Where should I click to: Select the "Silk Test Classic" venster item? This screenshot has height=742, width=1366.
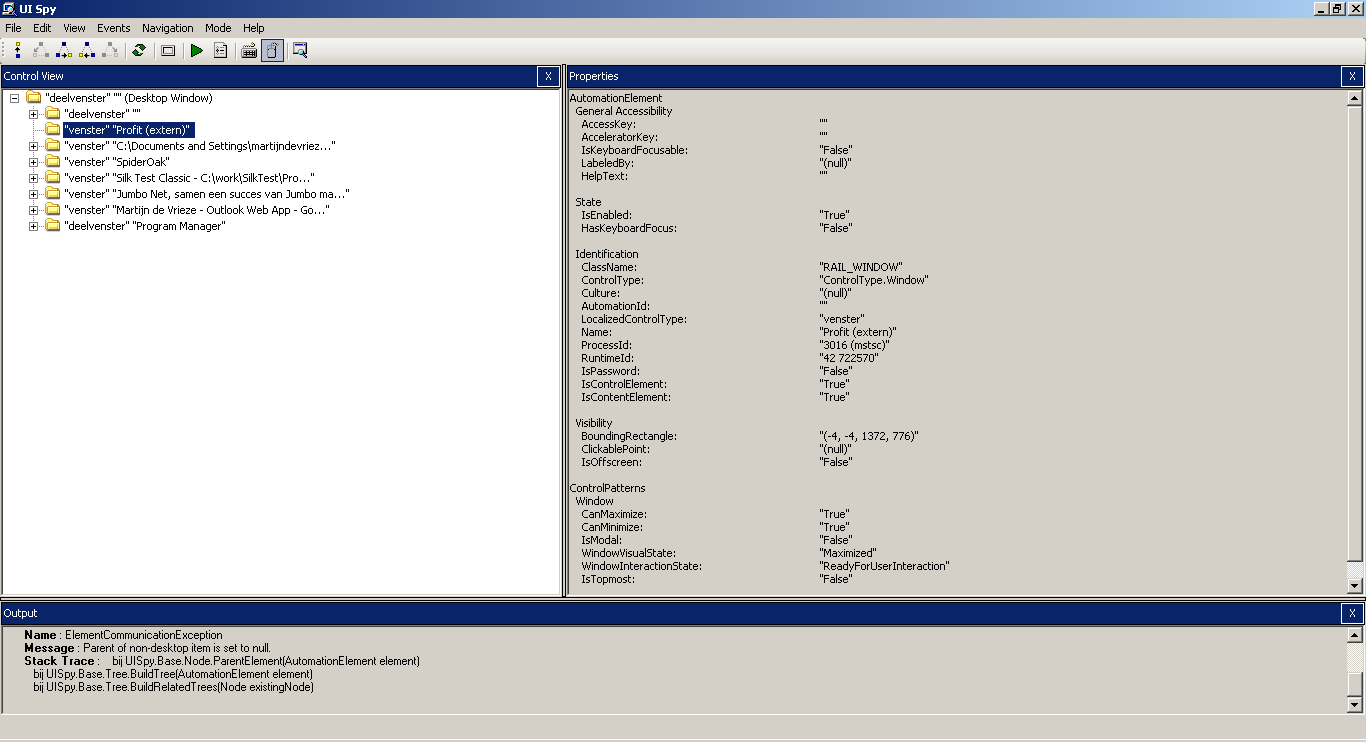click(x=188, y=178)
